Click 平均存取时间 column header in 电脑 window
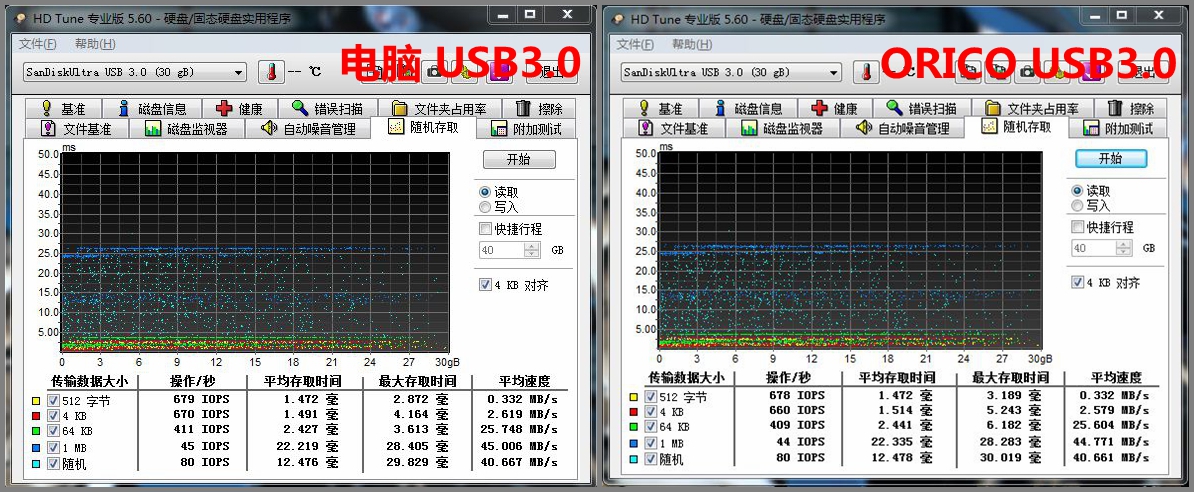The height and width of the screenshot is (492, 1194). 302,381
